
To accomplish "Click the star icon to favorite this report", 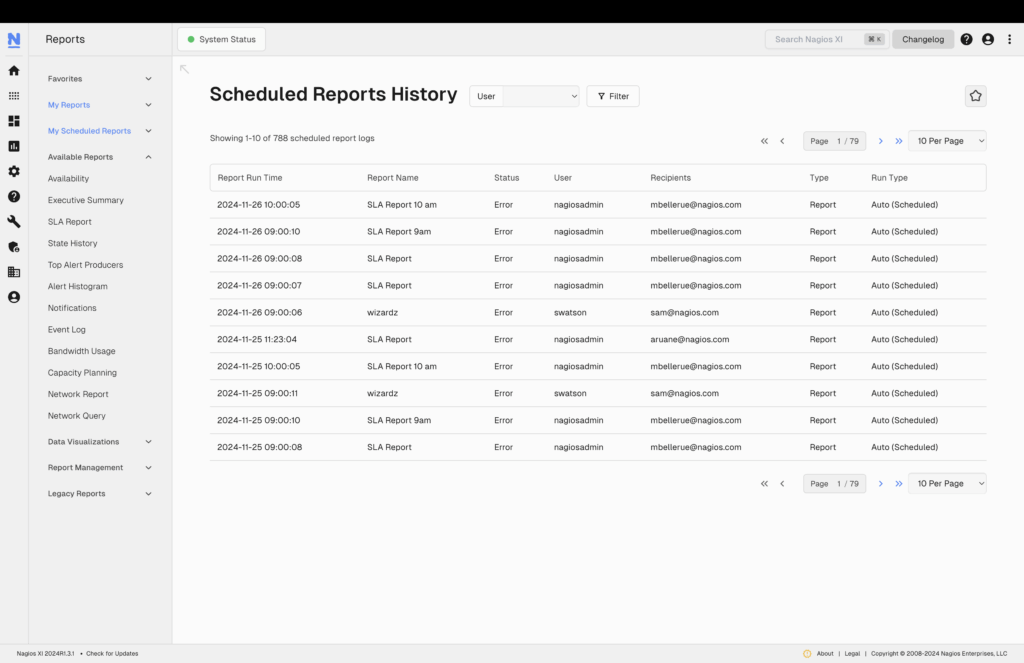I will [x=975, y=95].
